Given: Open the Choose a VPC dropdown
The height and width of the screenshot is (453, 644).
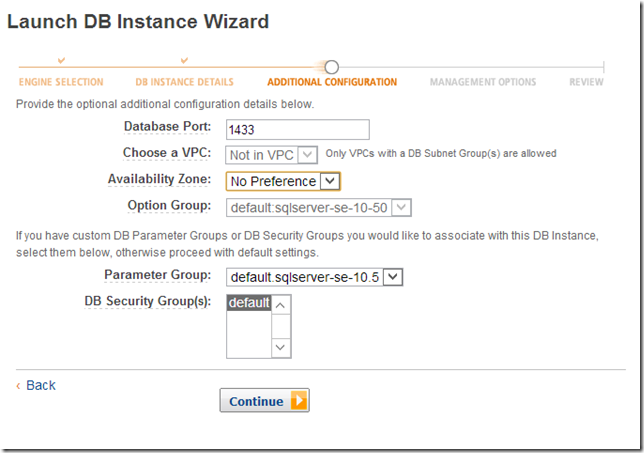Looking at the screenshot, I should 308,155.
